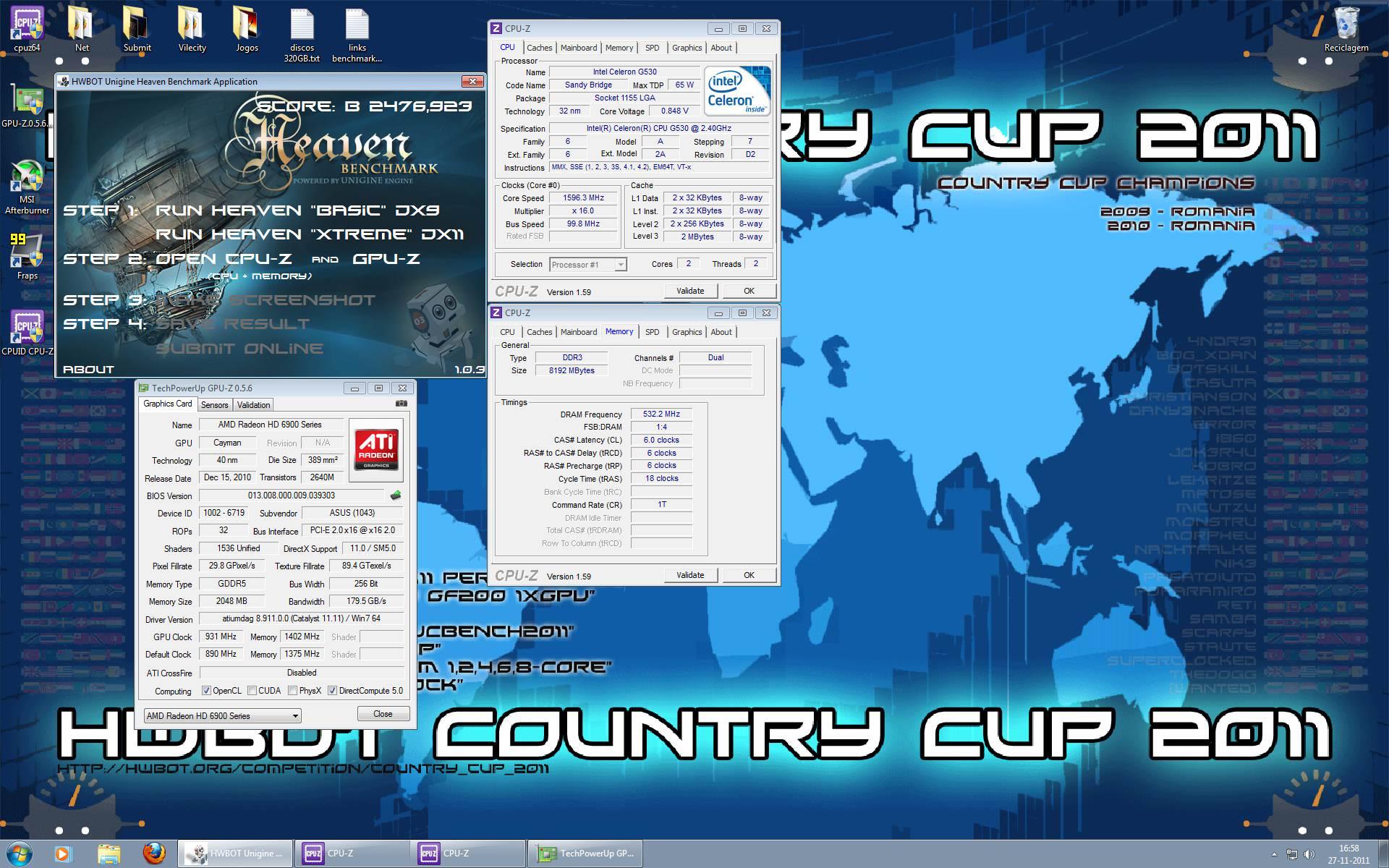Screen dimensions: 1389x868
Task: Toggle the CUDA checkbox in GPU-Z
Action: pyautogui.click(x=252, y=691)
